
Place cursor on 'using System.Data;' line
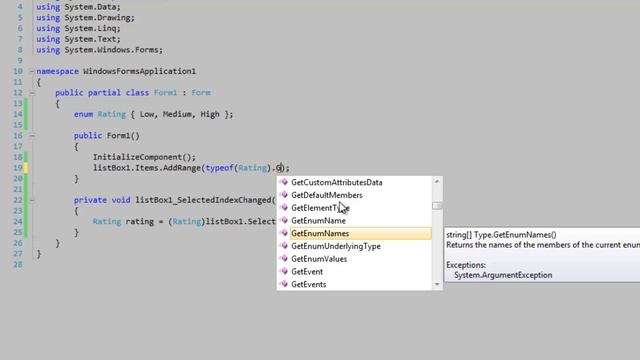pos(78,7)
